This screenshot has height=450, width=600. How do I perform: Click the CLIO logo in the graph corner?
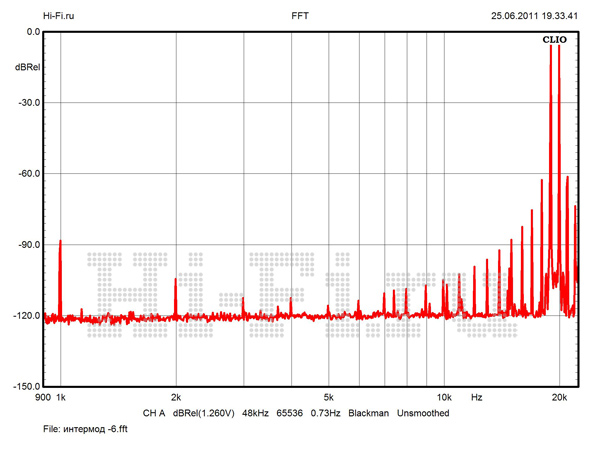(x=554, y=40)
